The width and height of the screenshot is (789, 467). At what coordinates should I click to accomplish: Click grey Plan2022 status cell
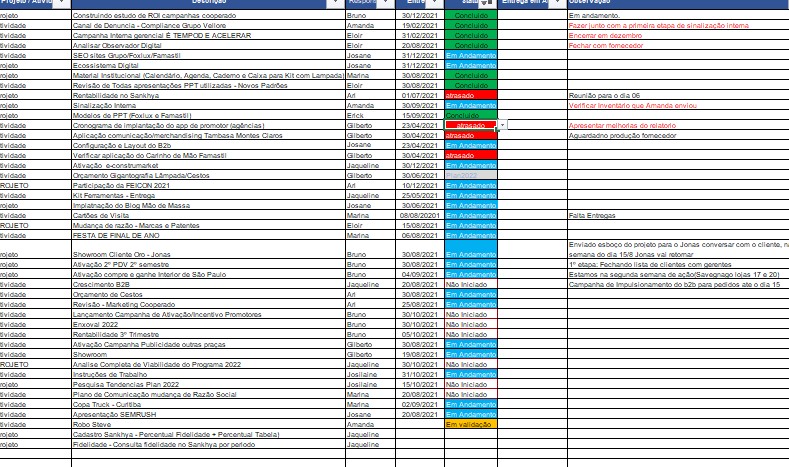pyautogui.click(x=471, y=176)
